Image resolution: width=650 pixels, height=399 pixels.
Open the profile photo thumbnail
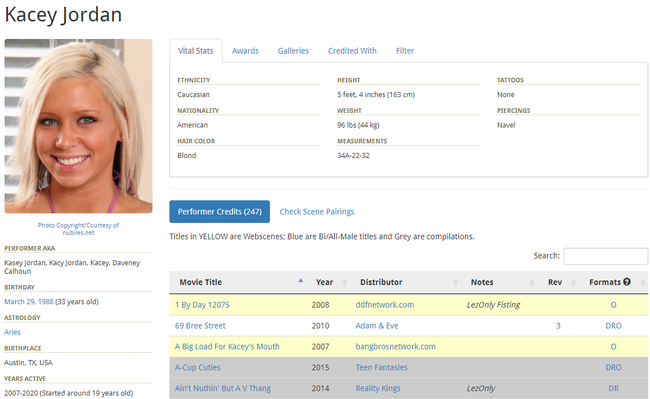click(x=78, y=126)
